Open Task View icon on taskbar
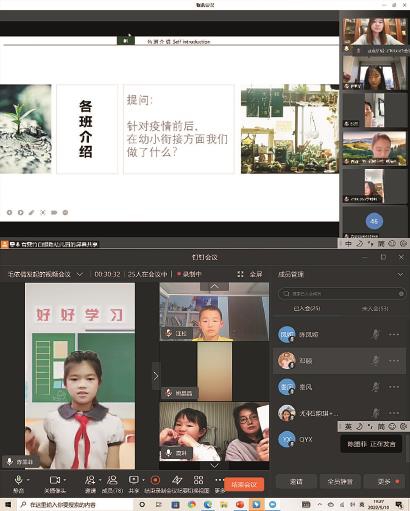This screenshot has height=511, width=410. (x=159, y=505)
